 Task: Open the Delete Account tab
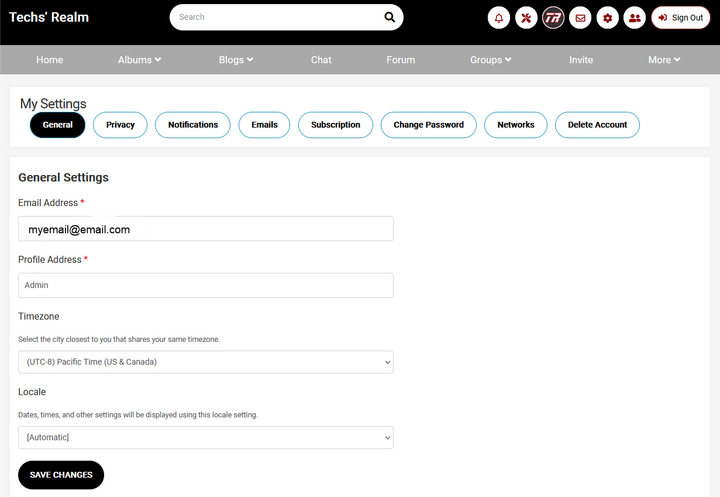click(x=597, y=125)
